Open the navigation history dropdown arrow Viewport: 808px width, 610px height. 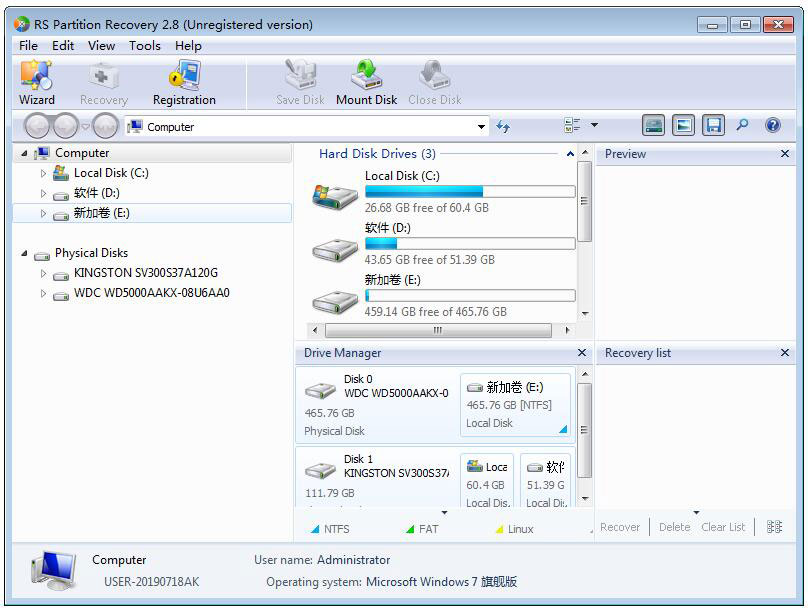coord(86,126)
